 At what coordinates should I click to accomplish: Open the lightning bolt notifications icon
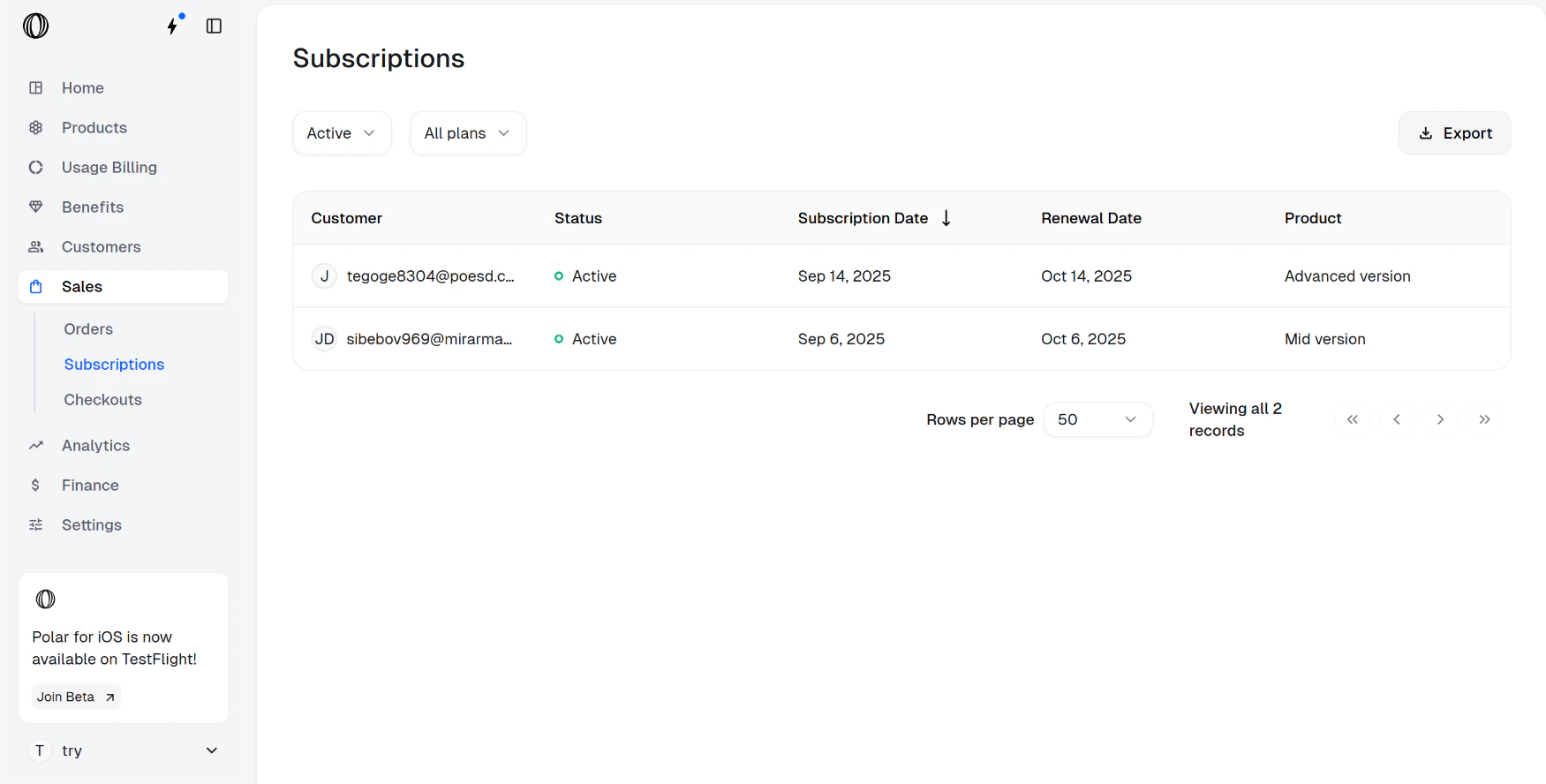point(173,26)
